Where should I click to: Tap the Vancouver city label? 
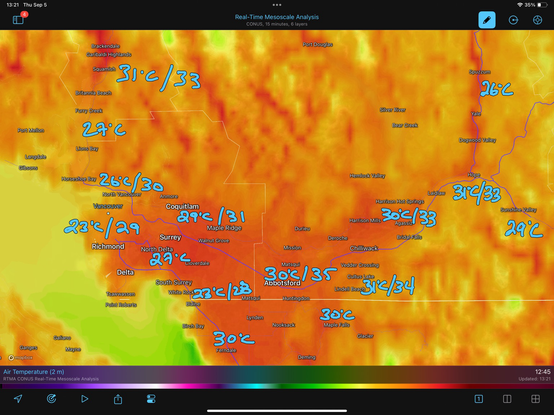[108, 206]
